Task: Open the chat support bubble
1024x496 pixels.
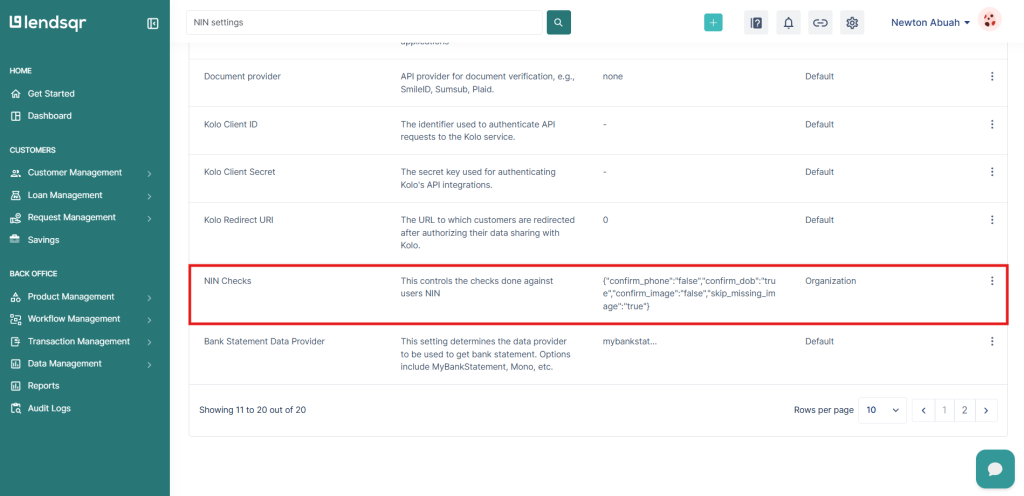Action: [994, 468]
